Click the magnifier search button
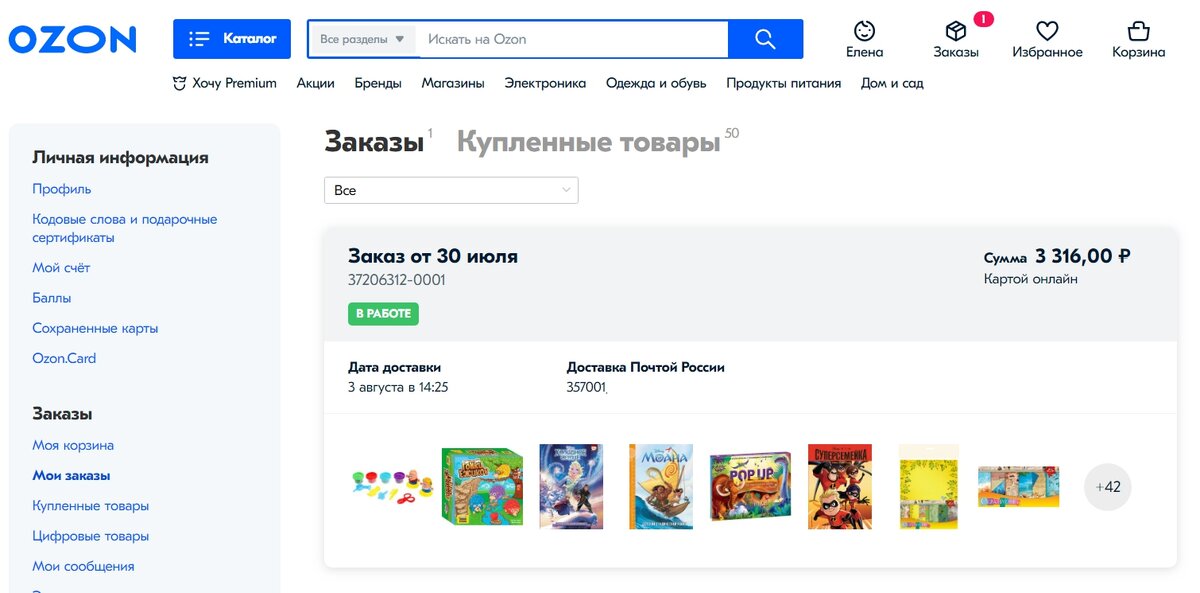Image resolution: width=1200 pixels, height=593 pixels. pyautogui.click(x=765, y=39)
